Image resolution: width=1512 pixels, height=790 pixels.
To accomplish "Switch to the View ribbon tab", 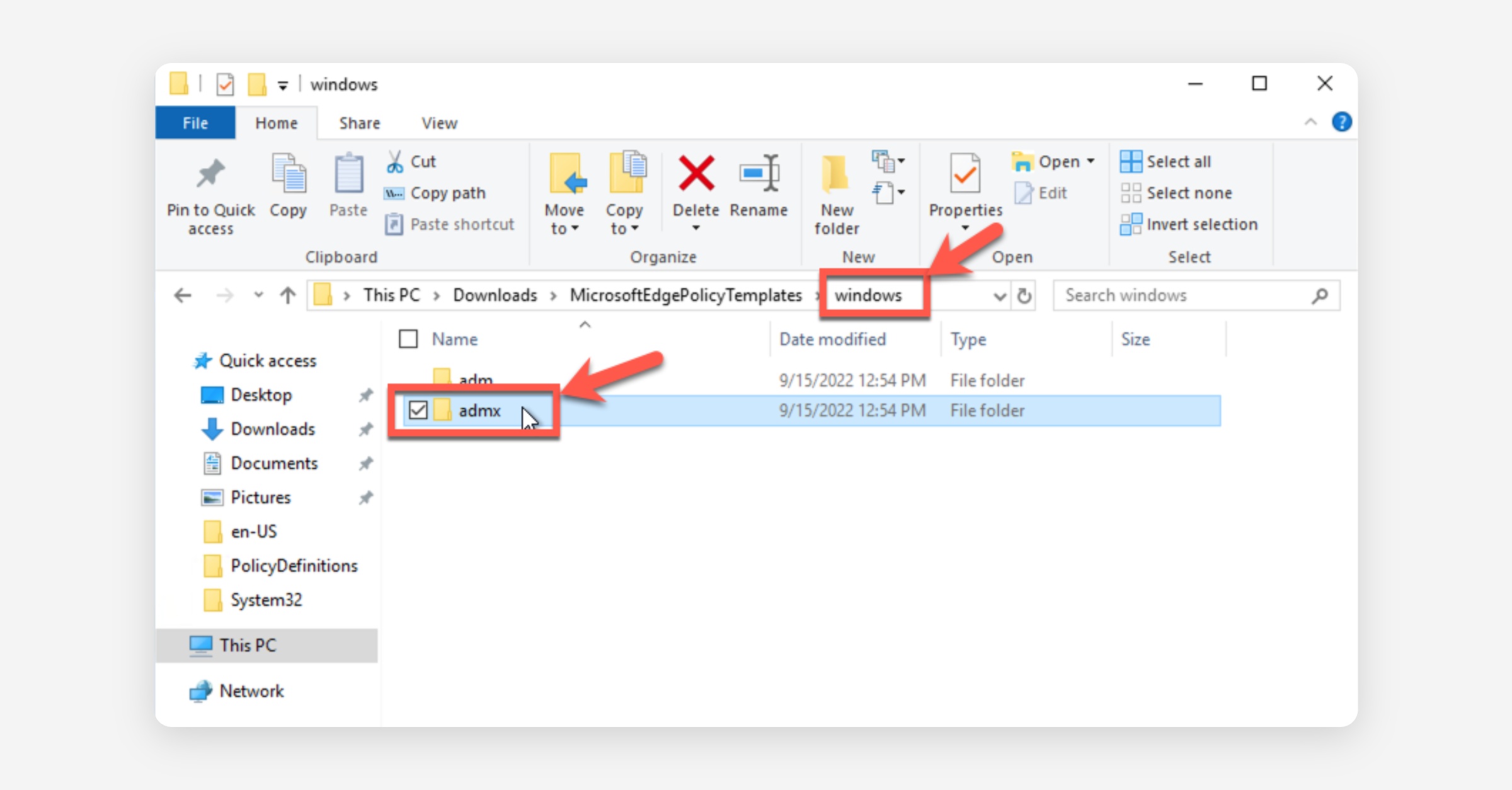I will [439, 123].
